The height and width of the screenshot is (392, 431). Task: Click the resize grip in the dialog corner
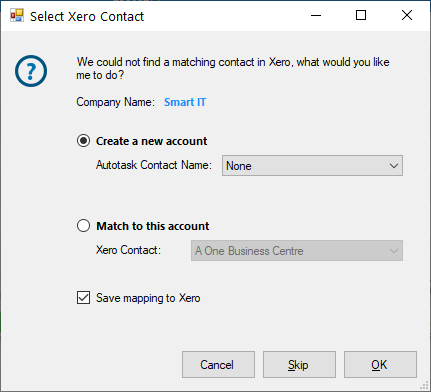point(424,385)
